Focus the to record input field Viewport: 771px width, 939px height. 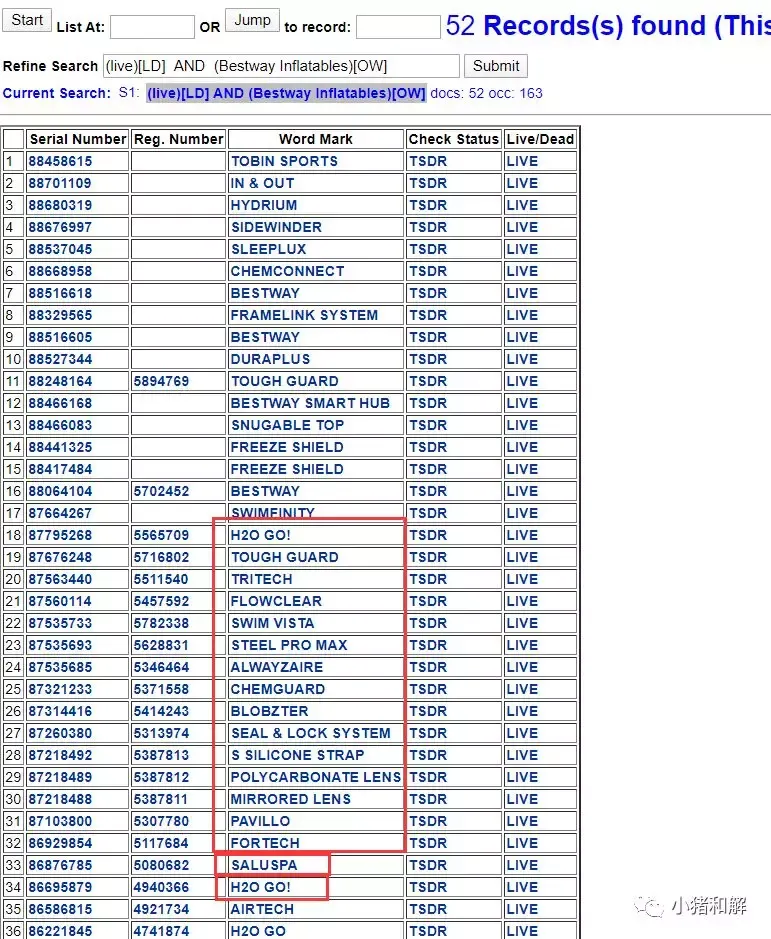point(398,27)
